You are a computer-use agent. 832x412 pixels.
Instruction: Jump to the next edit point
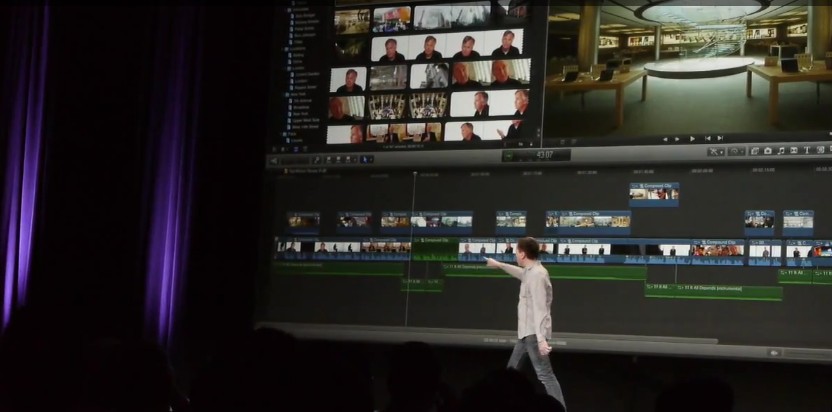tap(720, 138)
